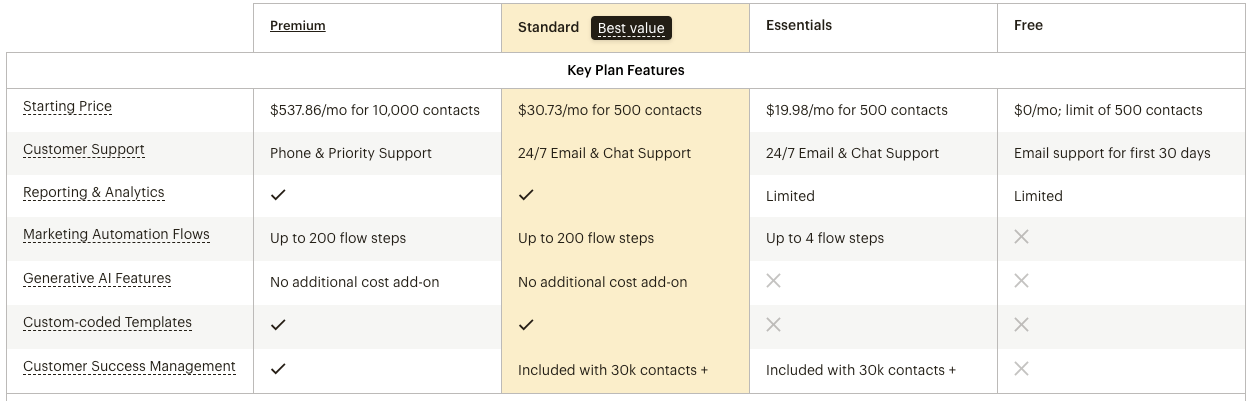Viewport: 1250px width, 401px height.
Task: Click Premium checkmark for Custom-coded Templates
Action: click(x=278, y=325)
